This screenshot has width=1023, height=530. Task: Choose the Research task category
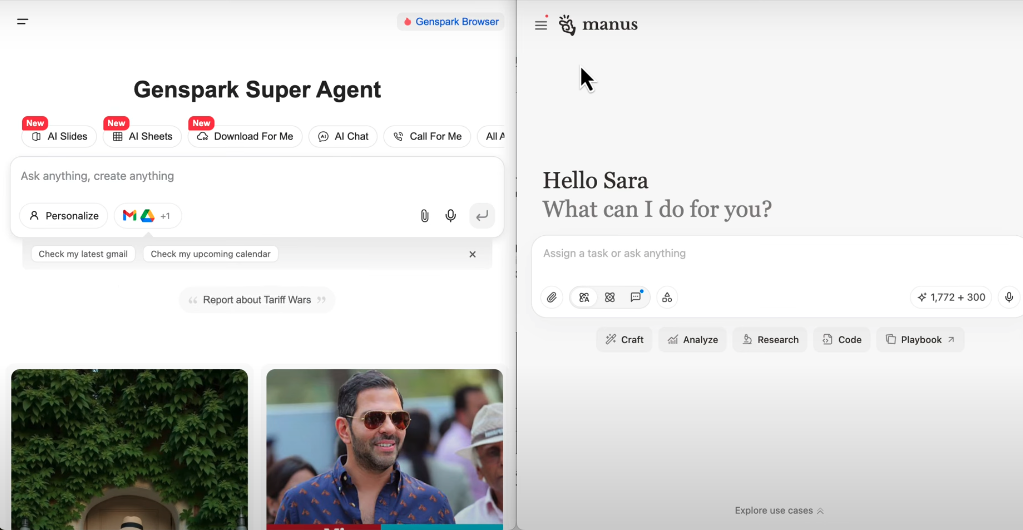tap(770, 339)
